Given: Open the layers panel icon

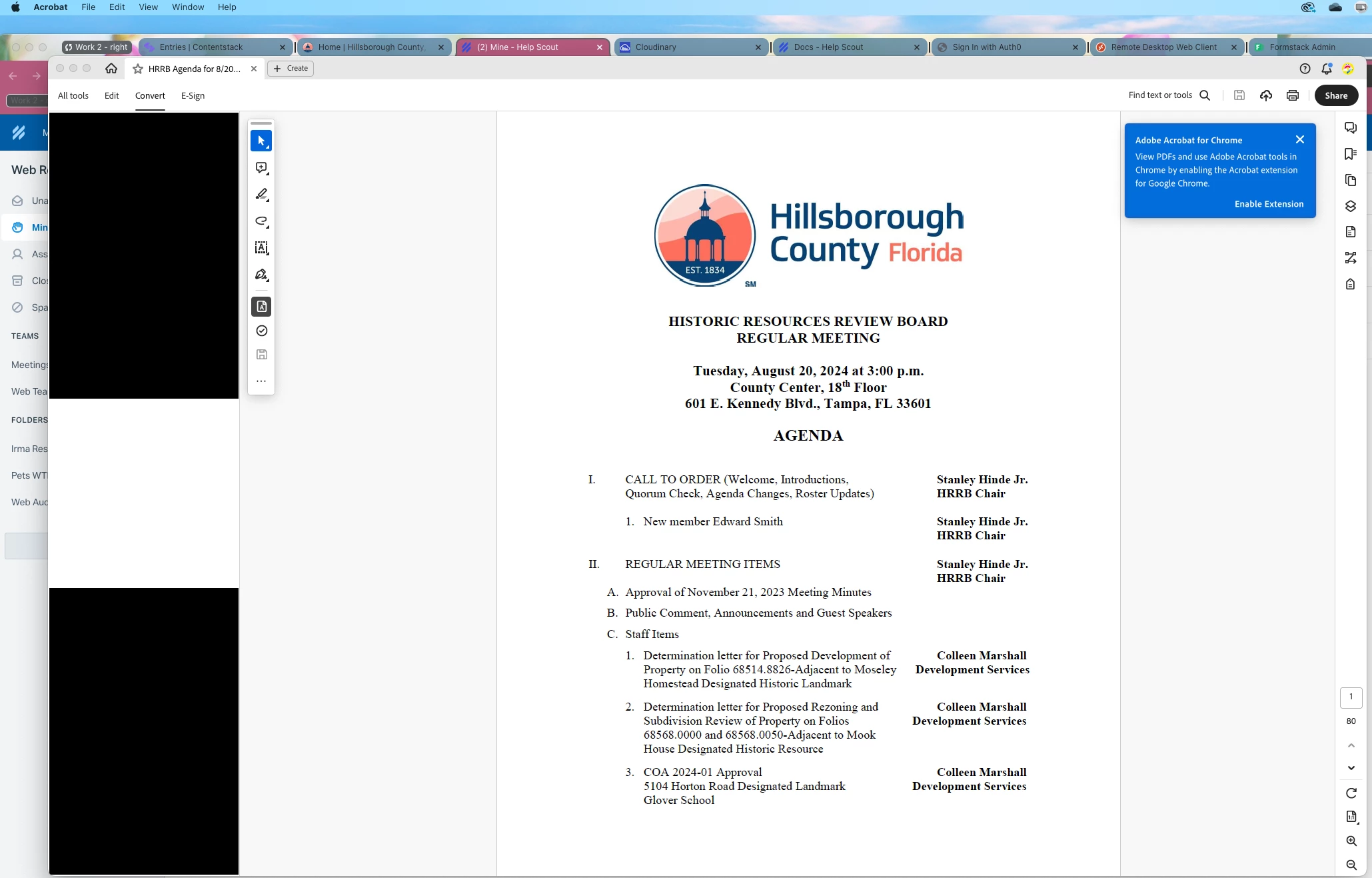Looking at the screenshot, I should pyautogui.click(x=1351, y=206).
